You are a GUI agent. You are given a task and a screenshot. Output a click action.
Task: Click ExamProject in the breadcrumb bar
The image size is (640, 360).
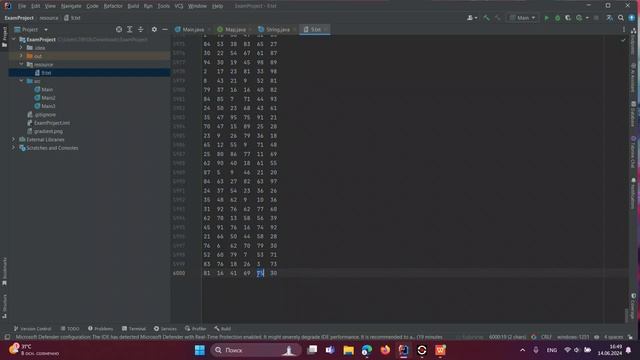(19, 18)
